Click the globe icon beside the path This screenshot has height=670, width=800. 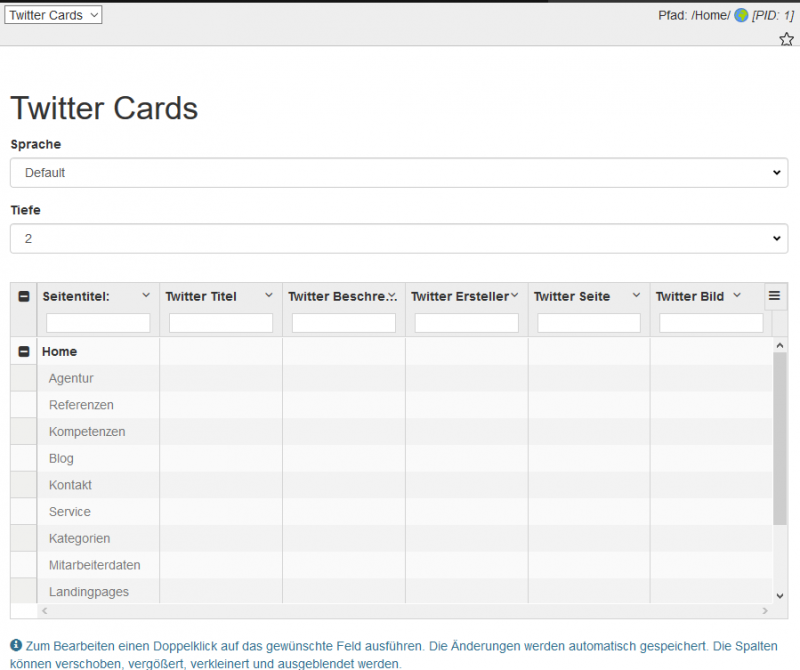tap(741, 15)
